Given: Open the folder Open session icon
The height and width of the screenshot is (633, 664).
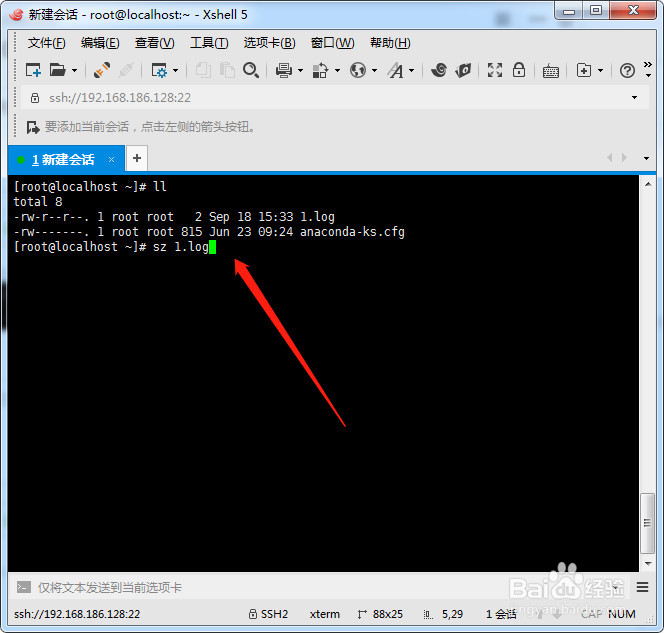Looking at the screenshot, I should 58,70.
